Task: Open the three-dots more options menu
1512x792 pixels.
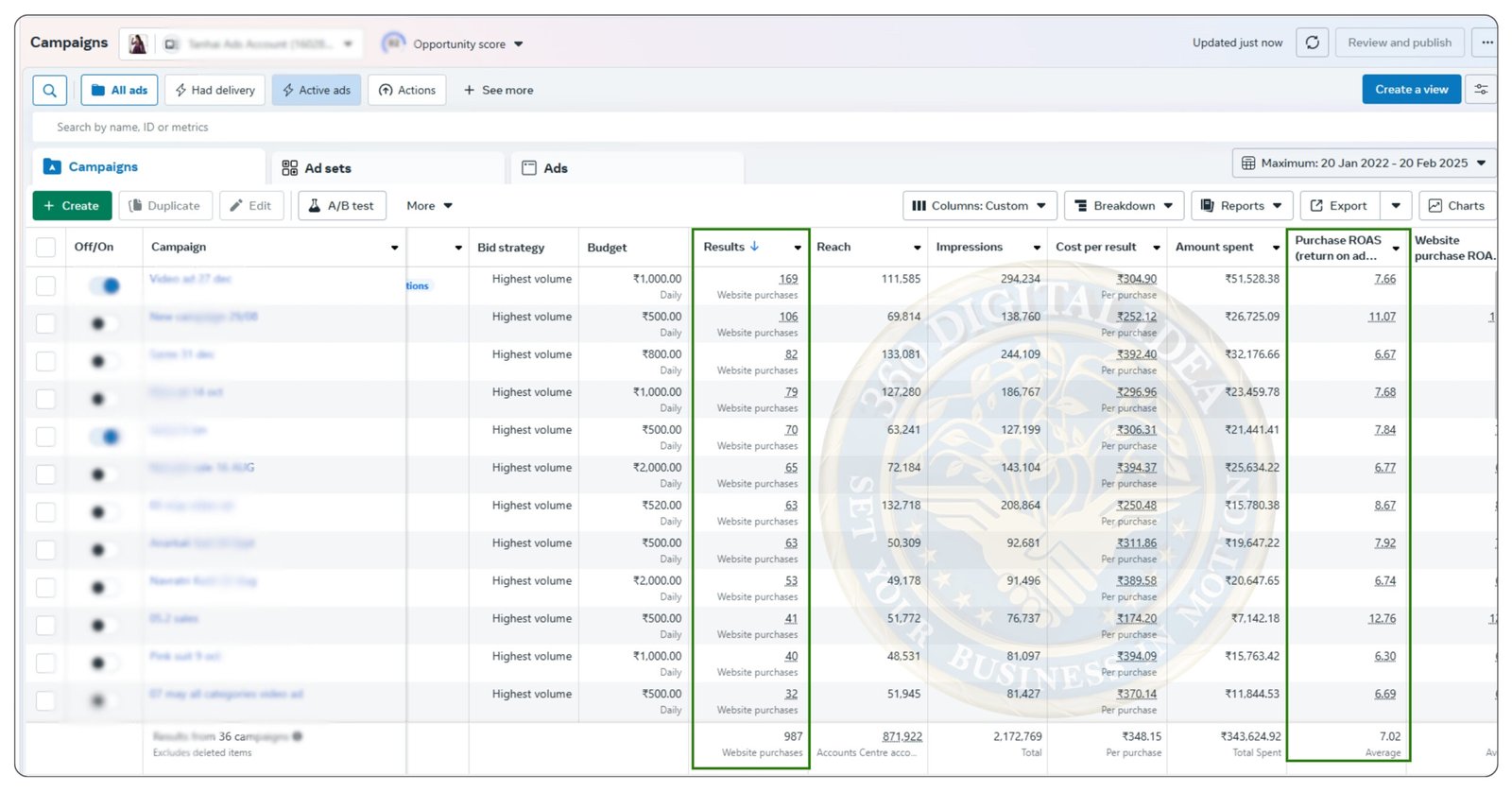Action: tap(1486, 43)
